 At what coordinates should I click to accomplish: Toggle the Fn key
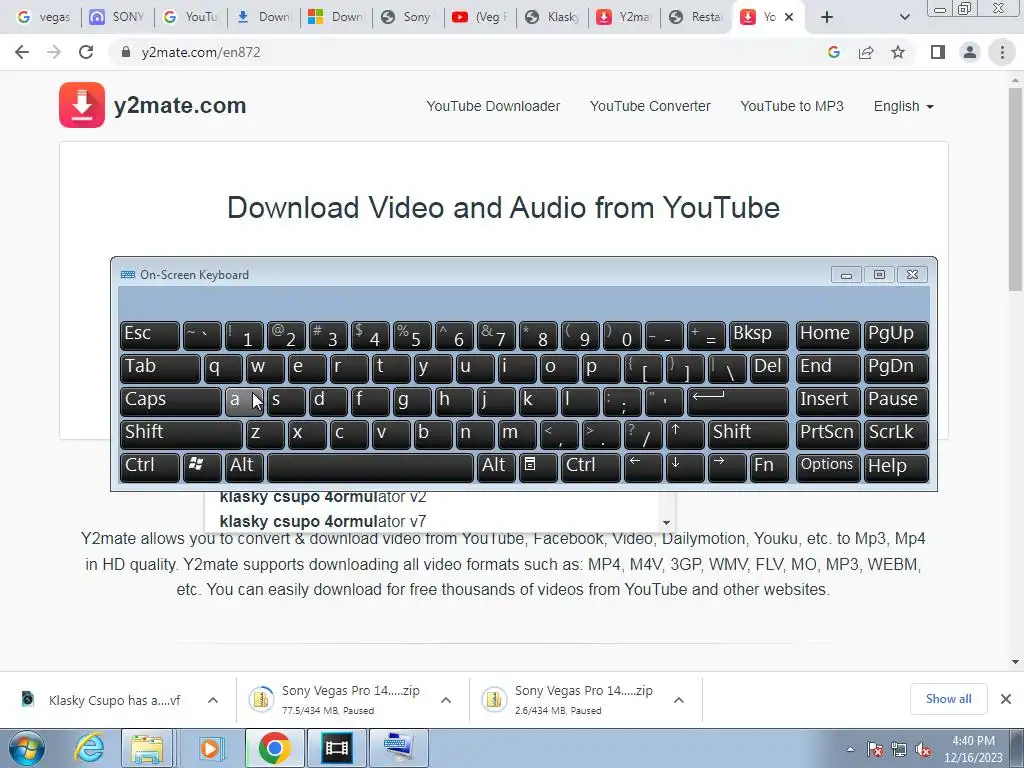769,467
